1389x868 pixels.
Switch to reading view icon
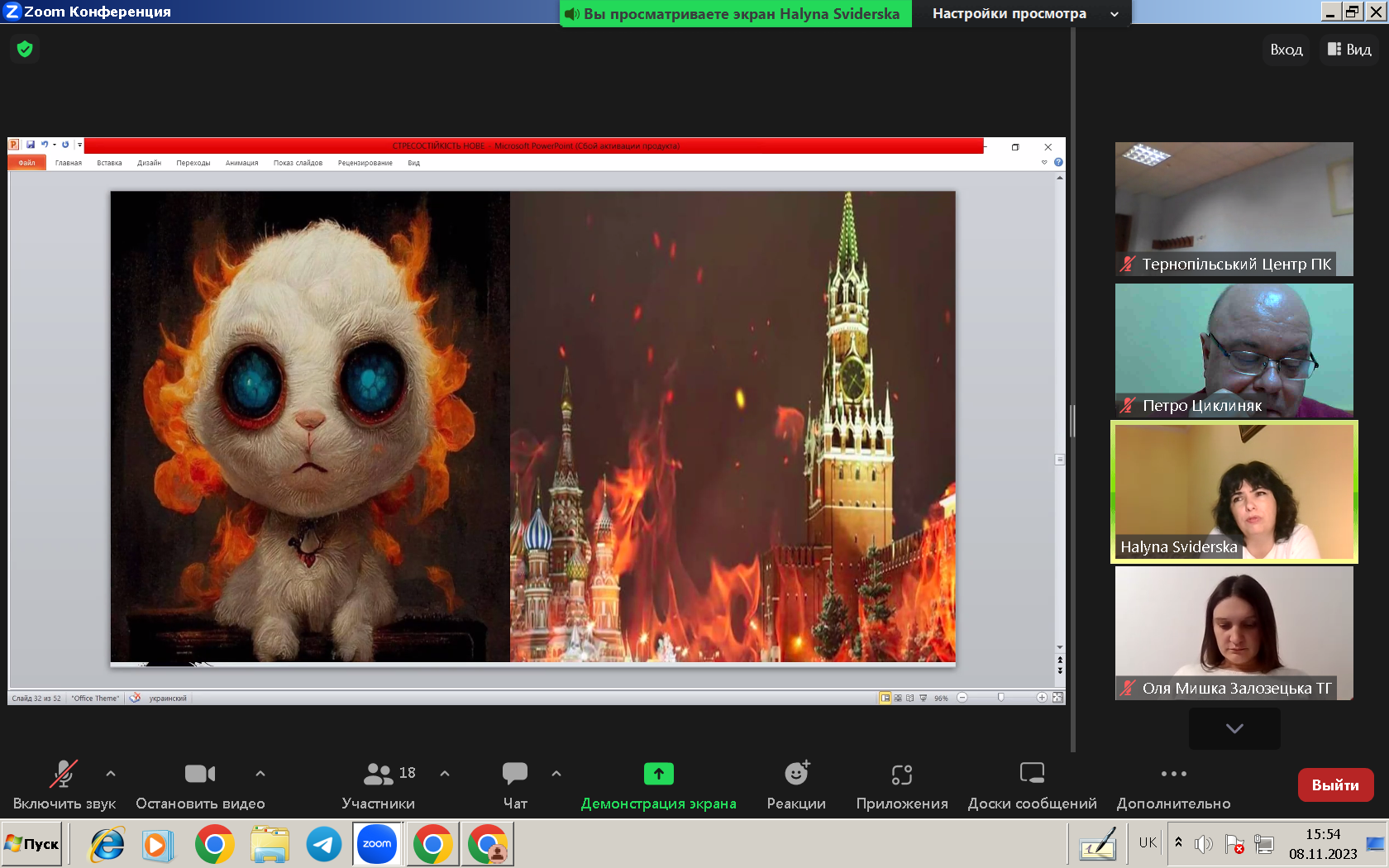click(910, 698)
